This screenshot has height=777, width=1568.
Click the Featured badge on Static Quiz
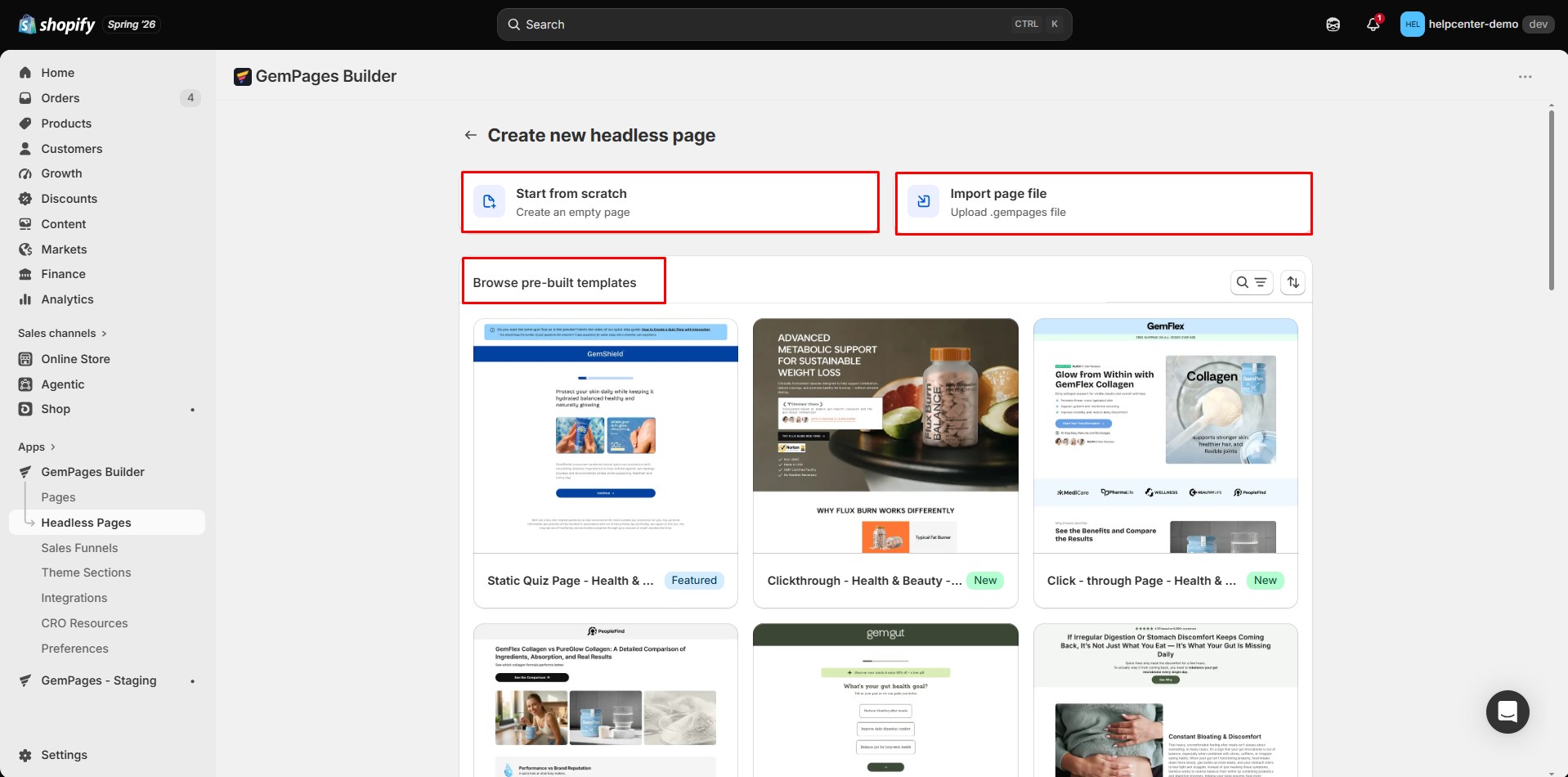[694, 581]
